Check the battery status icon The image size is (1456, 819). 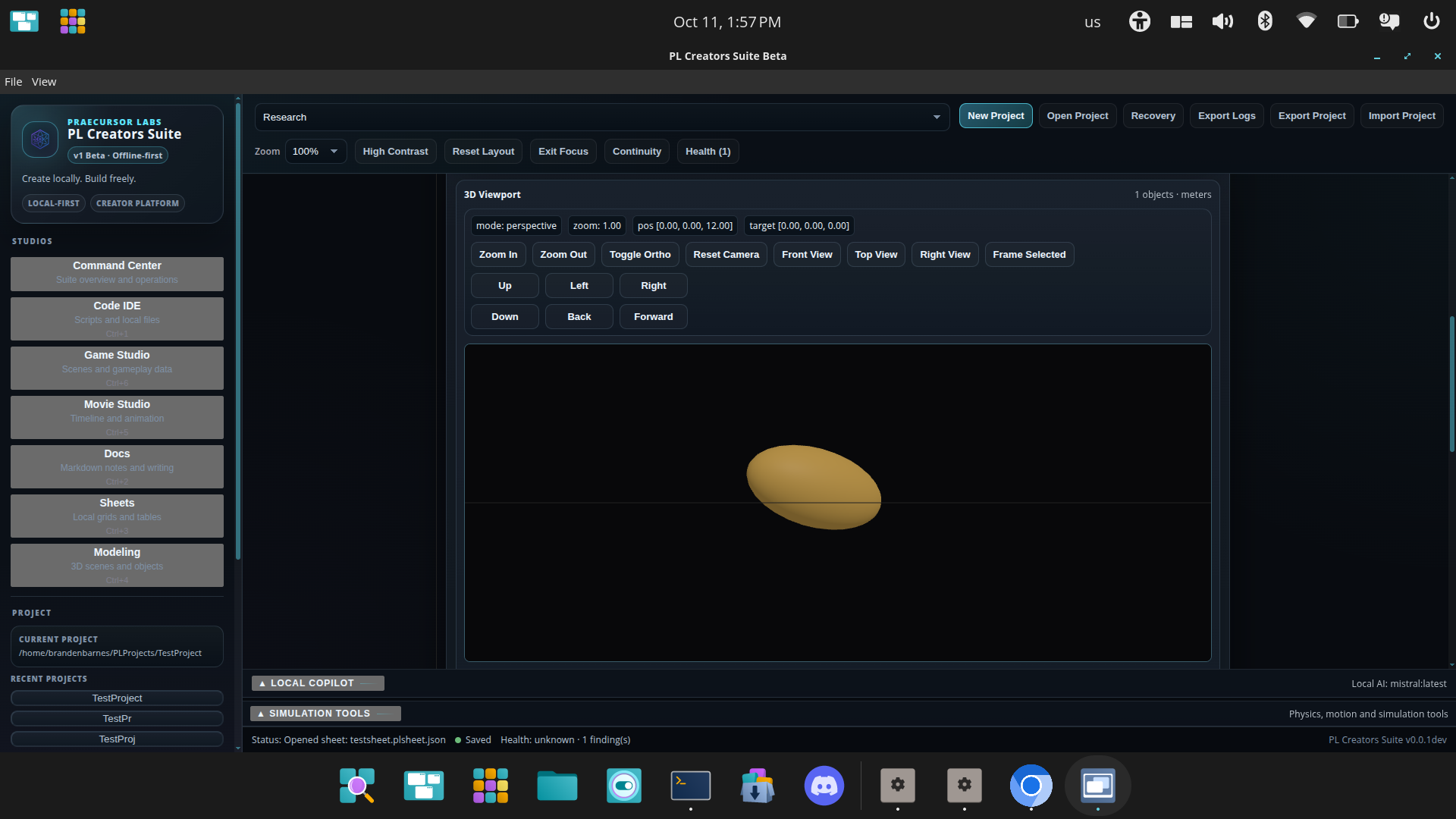(1348, 21)
